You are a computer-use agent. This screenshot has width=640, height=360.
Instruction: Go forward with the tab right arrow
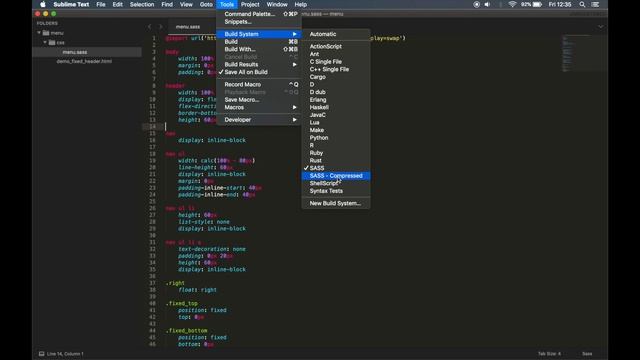160,27
